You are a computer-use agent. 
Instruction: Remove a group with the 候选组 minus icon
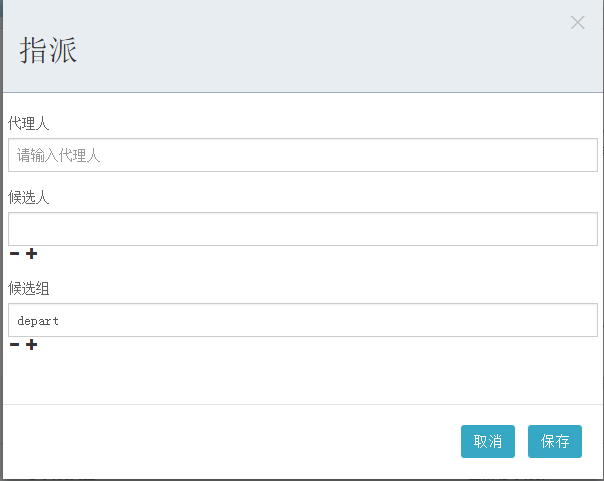point(14,345)
